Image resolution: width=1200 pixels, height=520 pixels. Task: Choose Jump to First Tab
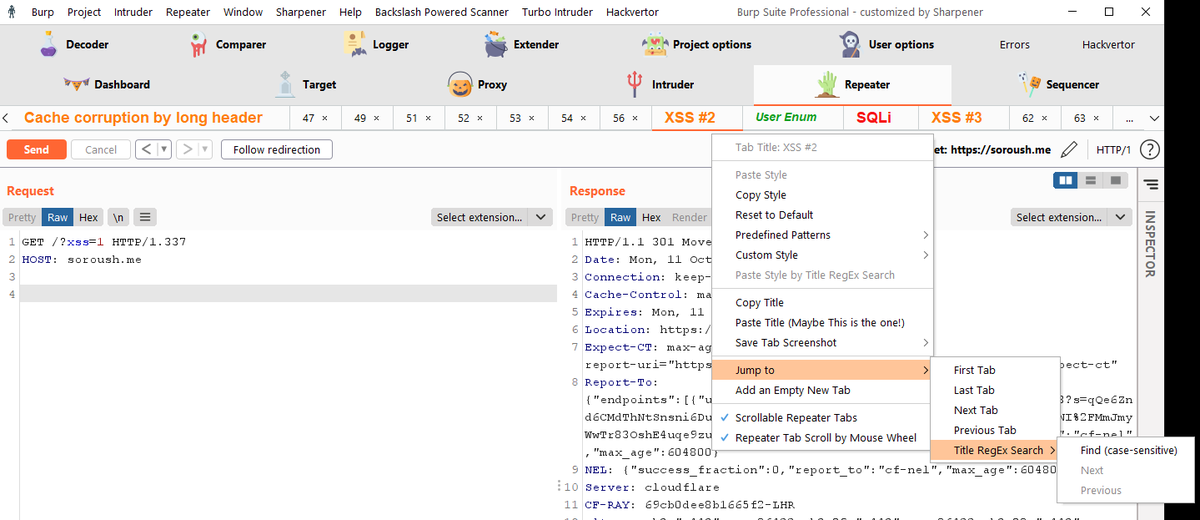coord(993,370)
